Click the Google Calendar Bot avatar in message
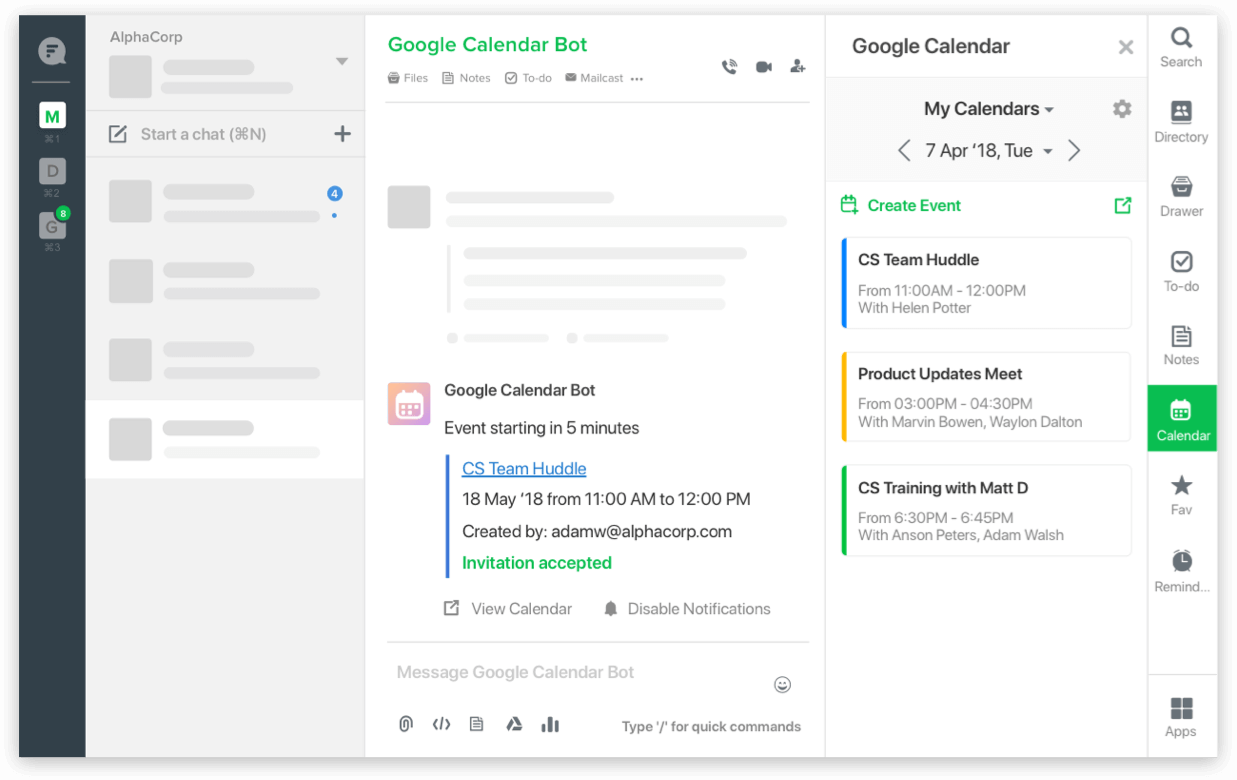The width and height of the screenshot is (1237, 780). click(x=409, y=404)
